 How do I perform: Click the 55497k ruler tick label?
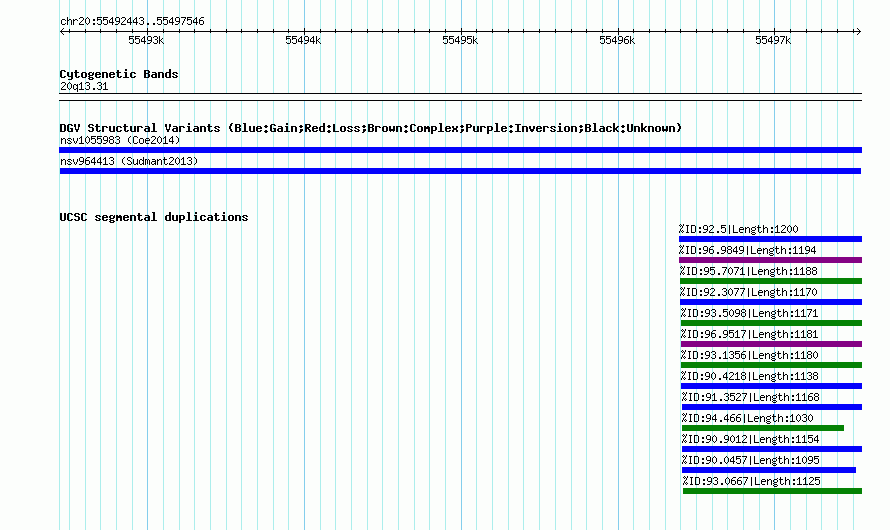[773, 40]
